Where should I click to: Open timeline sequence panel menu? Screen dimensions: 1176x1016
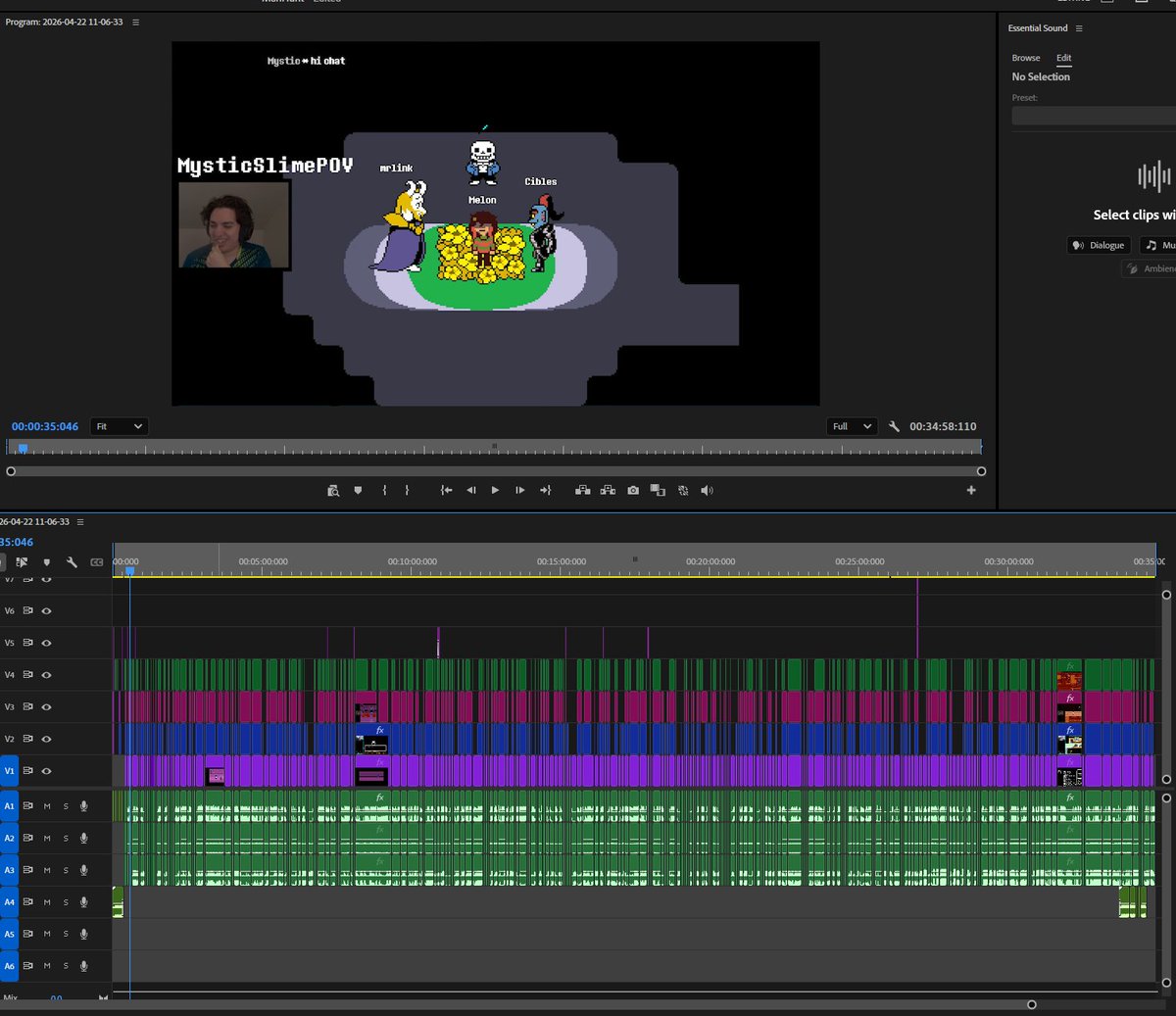pyautogui.click(x=80, y=521)
